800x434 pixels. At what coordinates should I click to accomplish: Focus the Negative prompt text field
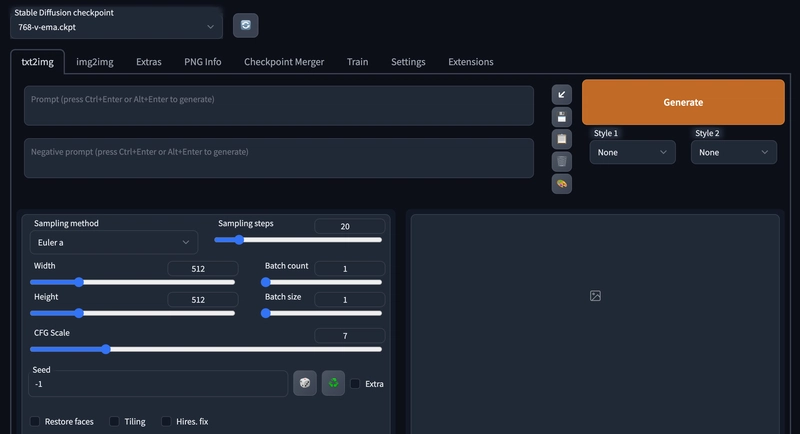click(x=279, y=158)
